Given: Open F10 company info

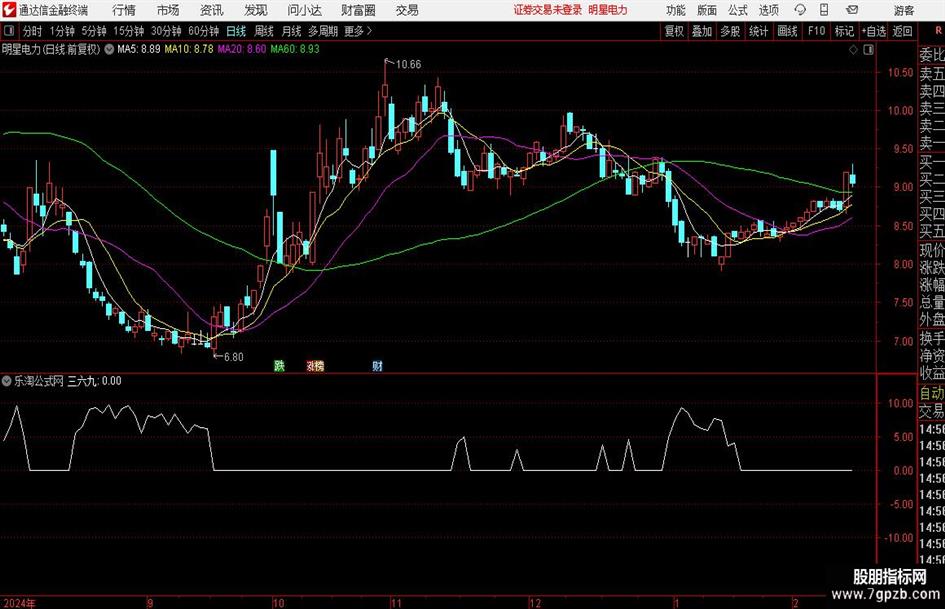Looking at the screenshot, I should [816, 31].
